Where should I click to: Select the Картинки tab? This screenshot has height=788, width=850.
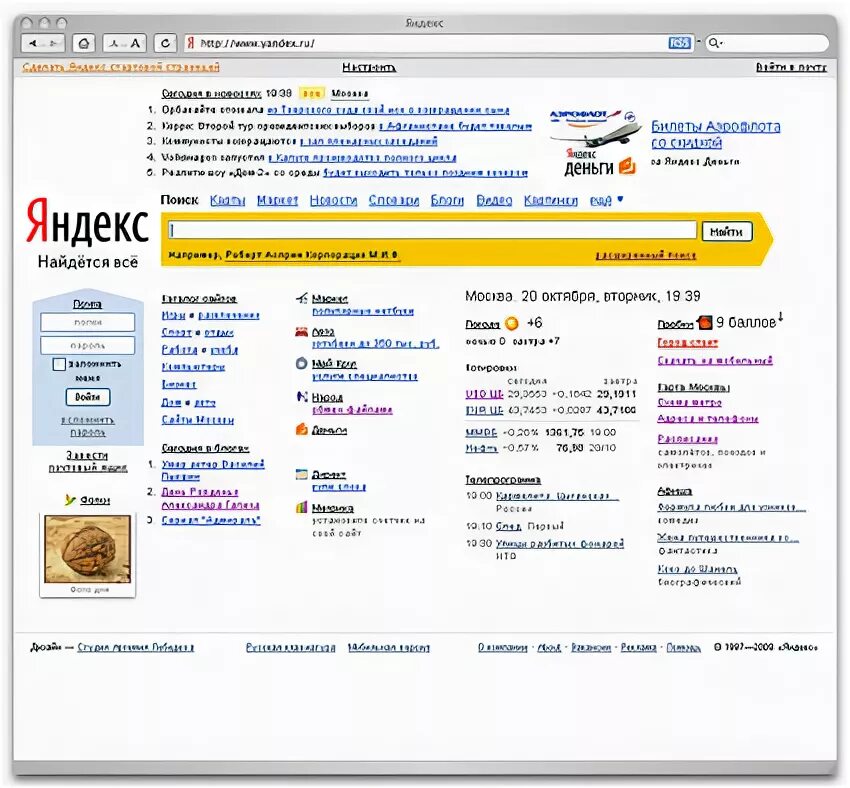pos(550,201)
